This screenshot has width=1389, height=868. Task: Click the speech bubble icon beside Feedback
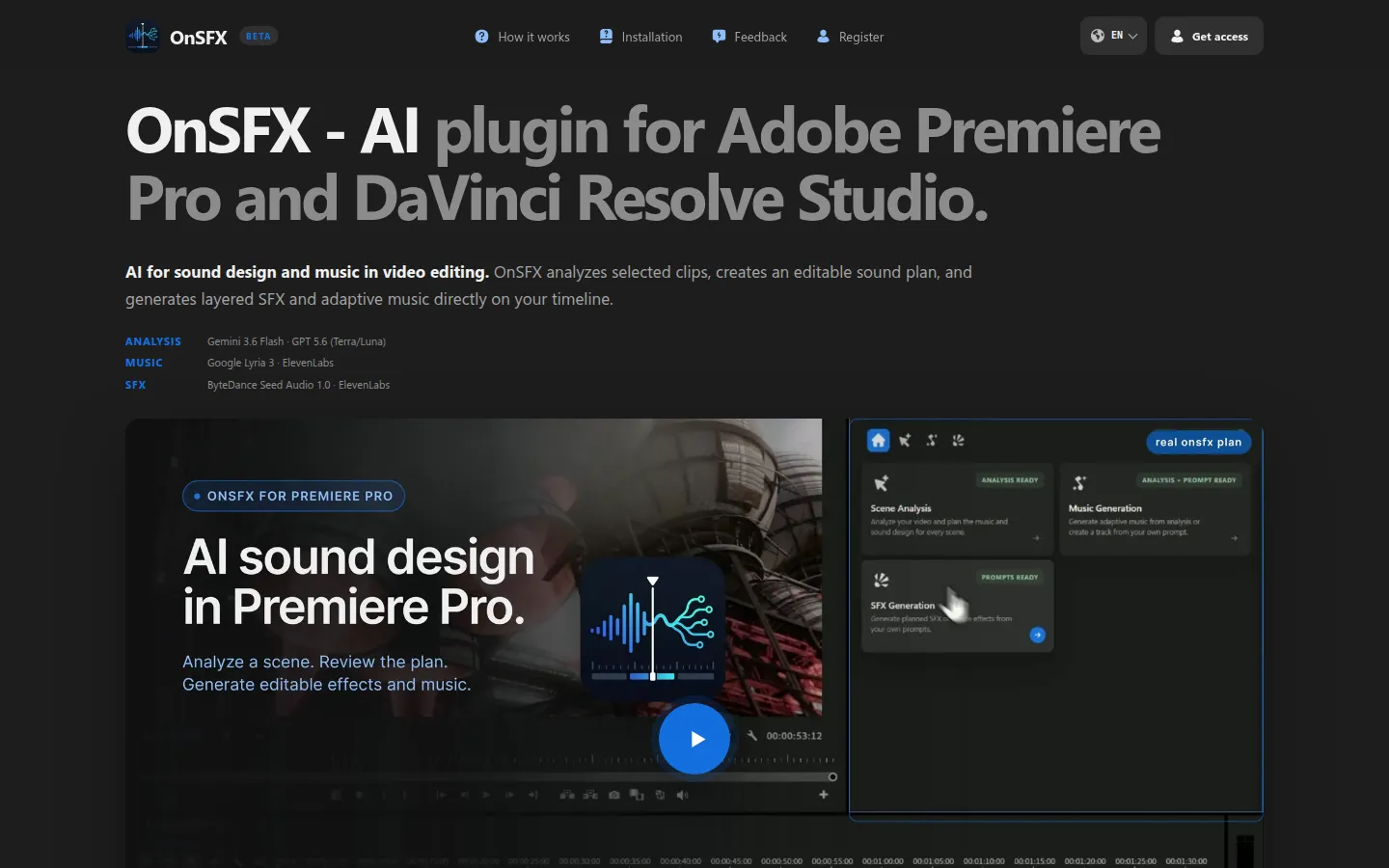click(x=719, y=37)
